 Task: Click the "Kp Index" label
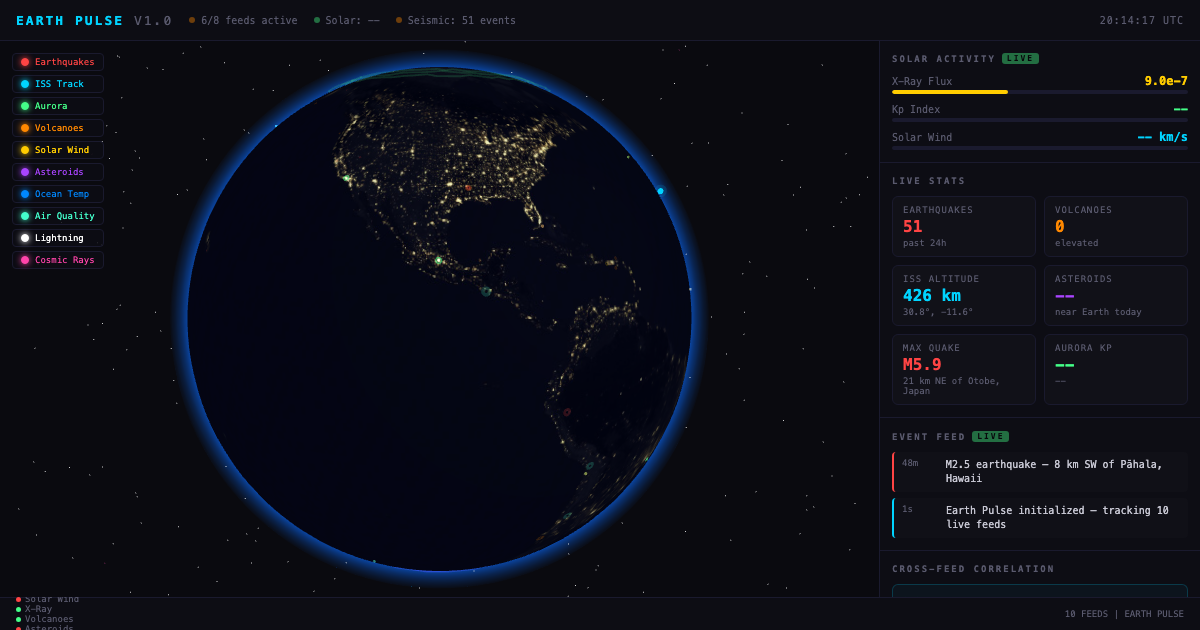[x=916, y=109]
